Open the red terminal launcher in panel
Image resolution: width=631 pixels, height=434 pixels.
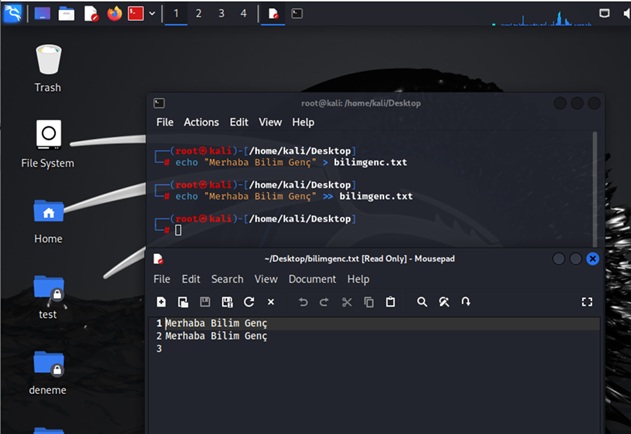(x=136, y=13)
